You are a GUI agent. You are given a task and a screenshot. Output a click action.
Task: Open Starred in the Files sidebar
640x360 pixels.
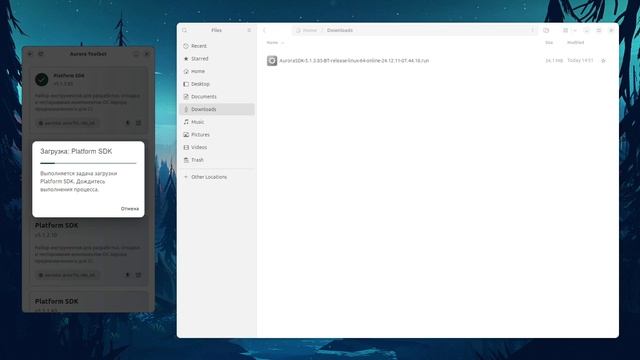tap(217, 59)
